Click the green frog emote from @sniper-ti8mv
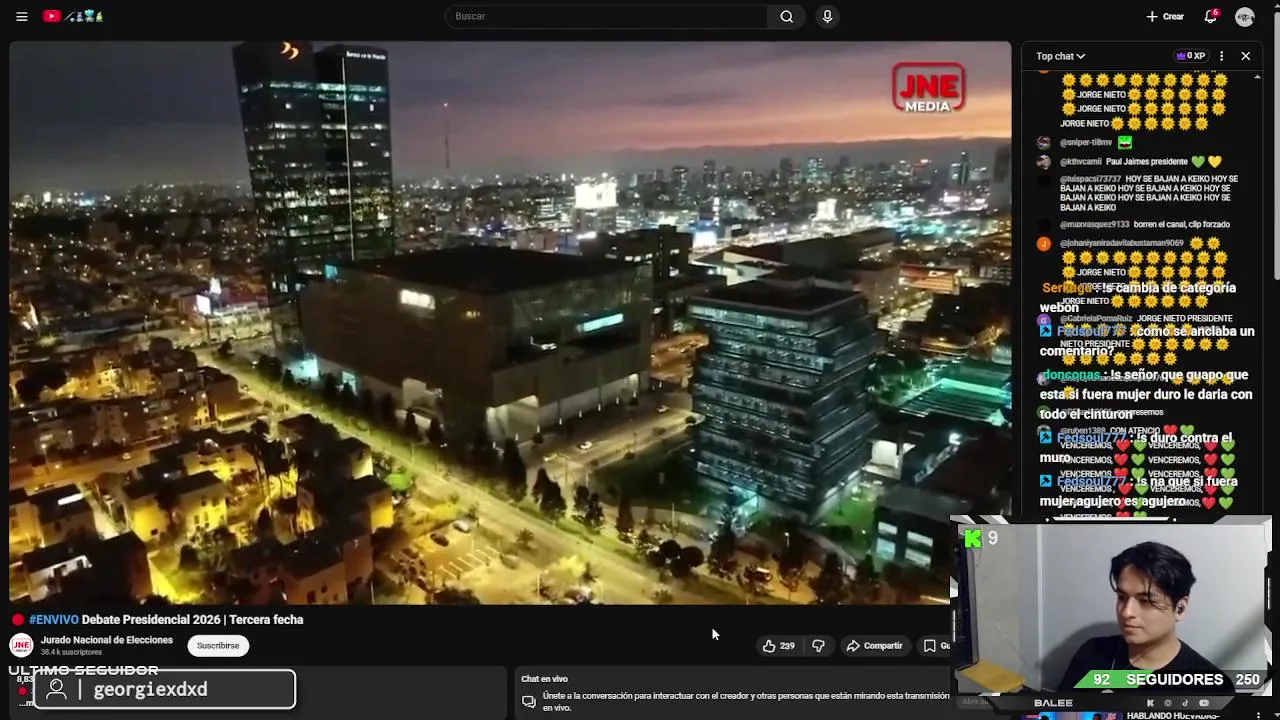This screenshot has height=720, width=1280. click(1125, 143)
